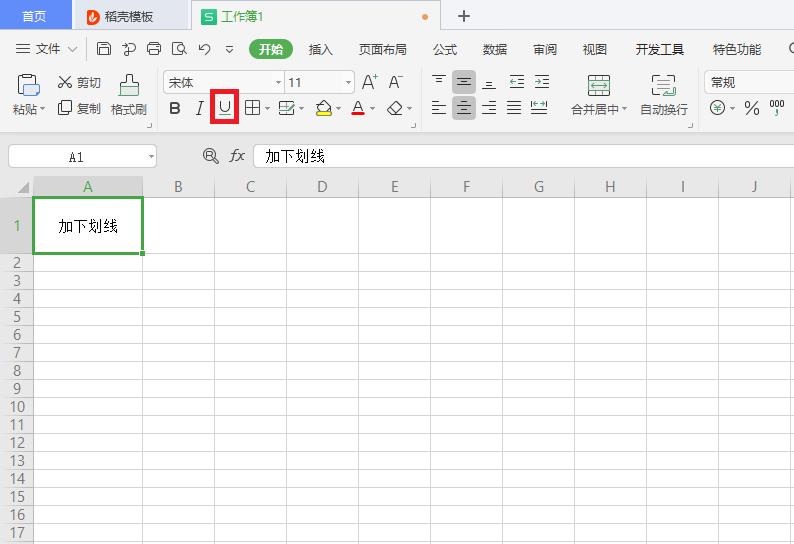The width and height of the screenshot is (794, 544).
Task: Click the cell style table icon
Action: (287, 108)
